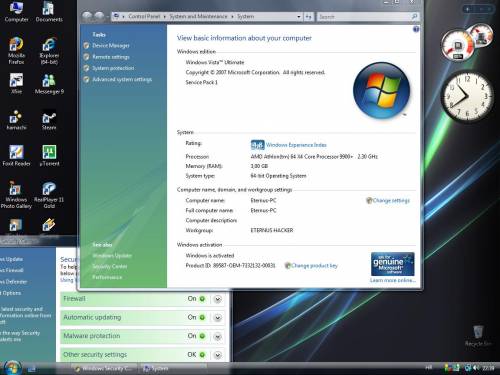Click Change settings for computer name
The height and width of the screenshot is (375, 500).
coord(391,200)
